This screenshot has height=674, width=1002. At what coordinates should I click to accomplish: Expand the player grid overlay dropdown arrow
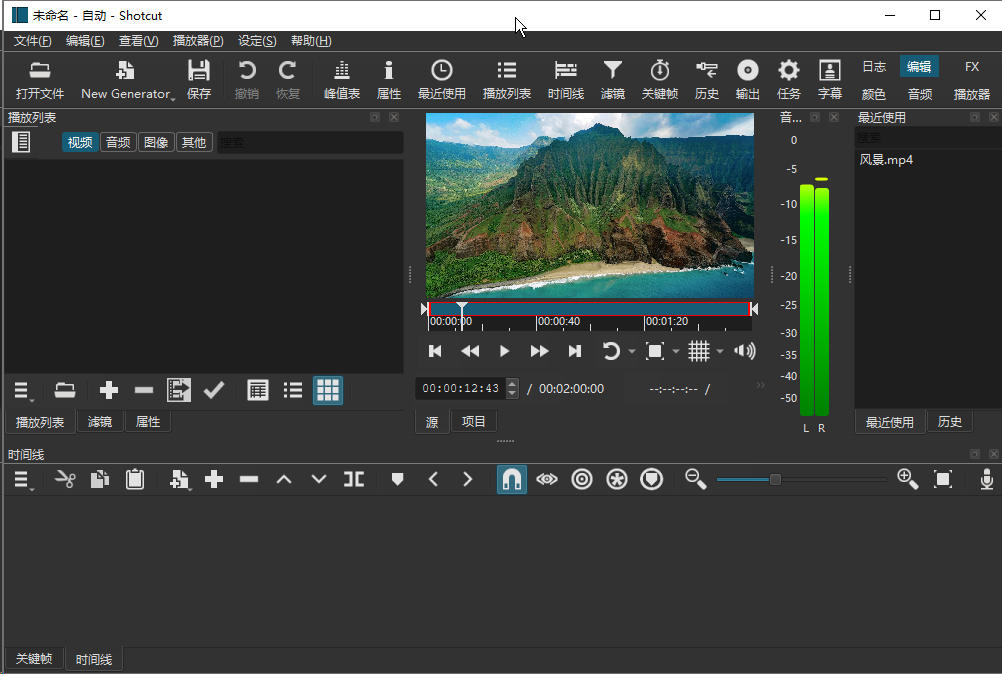pyautogui.click(x=720, y=351)
